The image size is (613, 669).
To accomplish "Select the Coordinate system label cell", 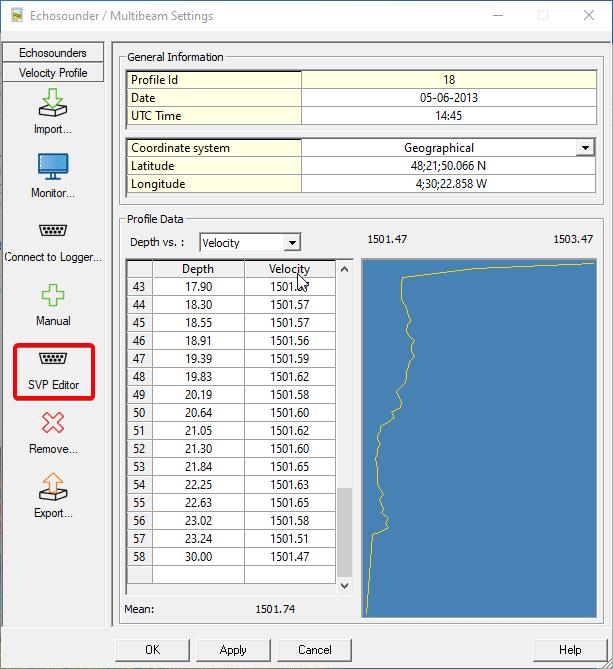I will pyautogui.click(x=214, y=148).
